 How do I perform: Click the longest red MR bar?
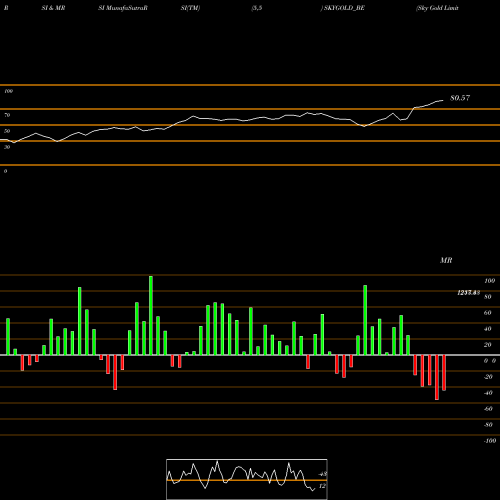point(437,377)
